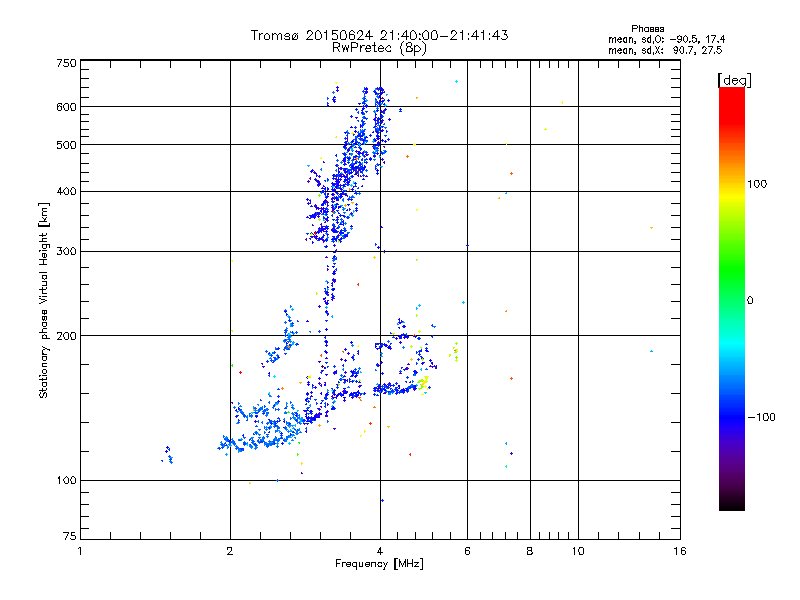The width and height of the screenshot is (800, 600).
Task: Select the "mean, sd,O: -90.5, 17.4" line
Action: (666, 39)
